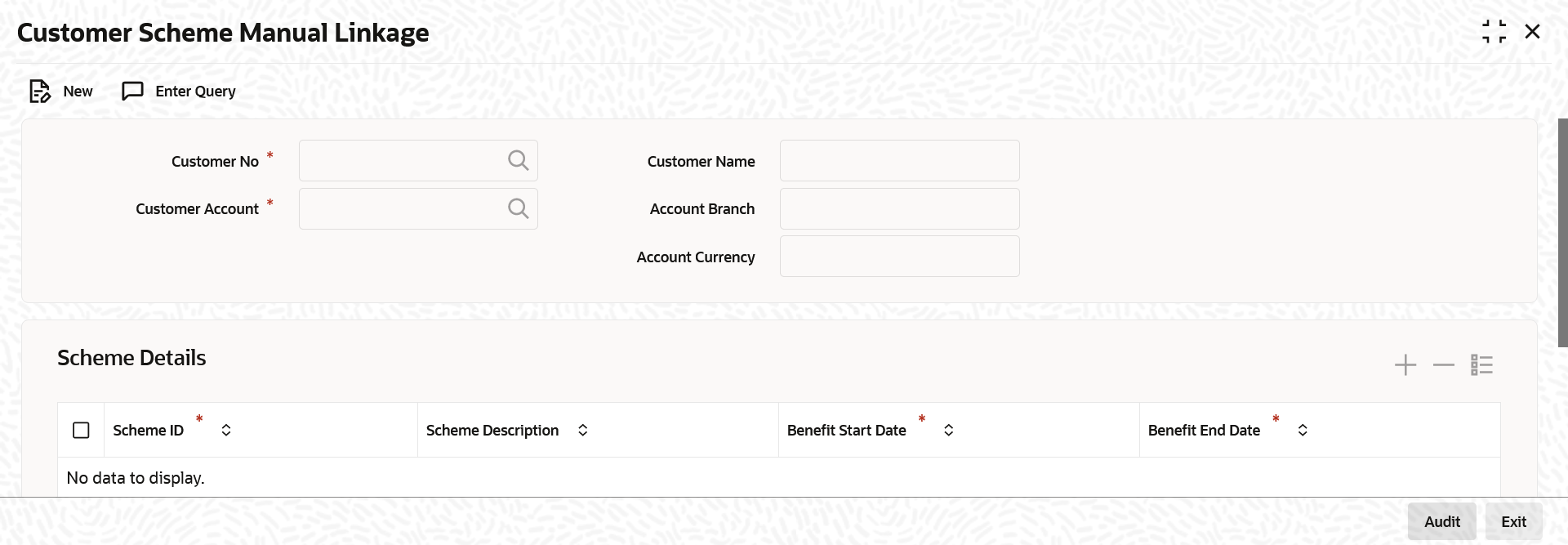Close the Customer Scheme Manual Linkage window
Image resolution: width=1568 pixels, height=545 pixels.
(x=1532, y=32)
